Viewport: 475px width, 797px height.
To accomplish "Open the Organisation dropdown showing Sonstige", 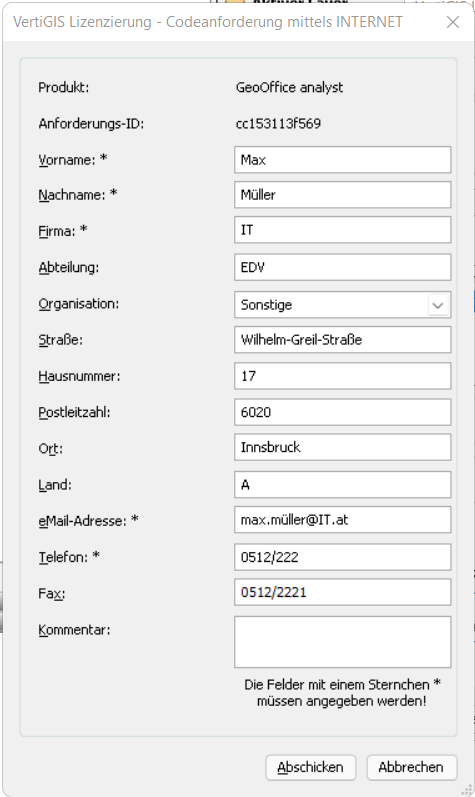I will coord(342,304).
